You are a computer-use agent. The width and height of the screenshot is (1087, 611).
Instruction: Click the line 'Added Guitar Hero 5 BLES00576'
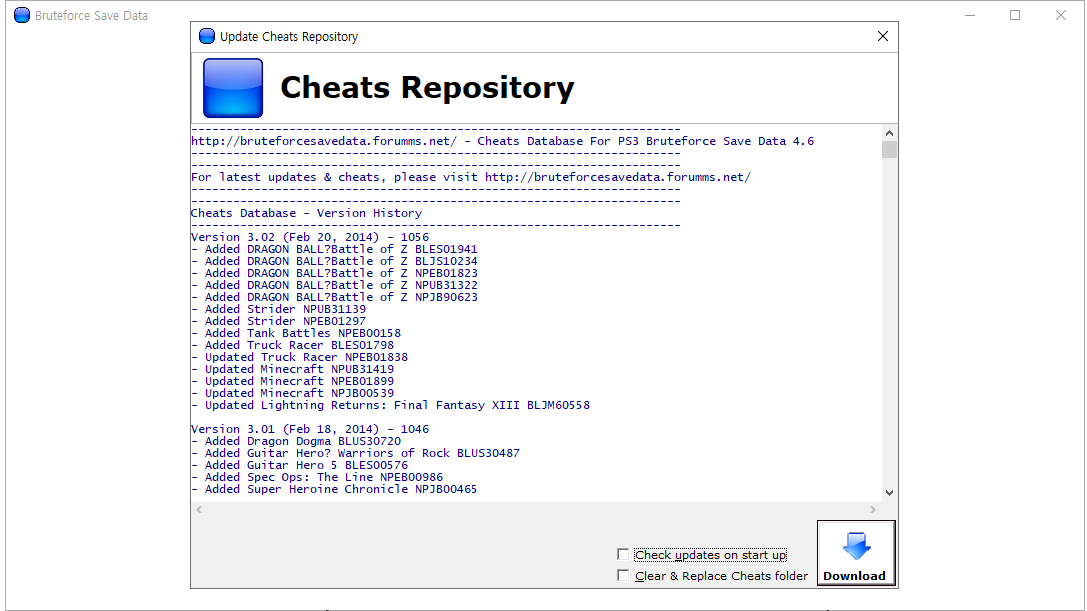(x=299, y=465)
